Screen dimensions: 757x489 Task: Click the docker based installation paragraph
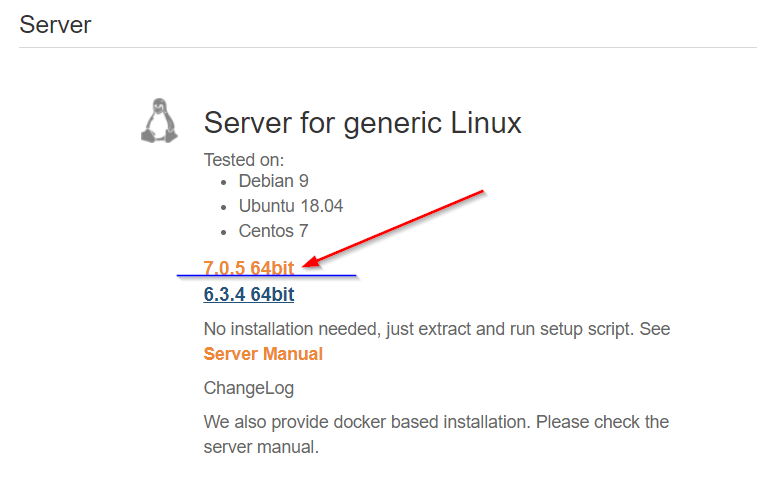(x=436, y=422)
